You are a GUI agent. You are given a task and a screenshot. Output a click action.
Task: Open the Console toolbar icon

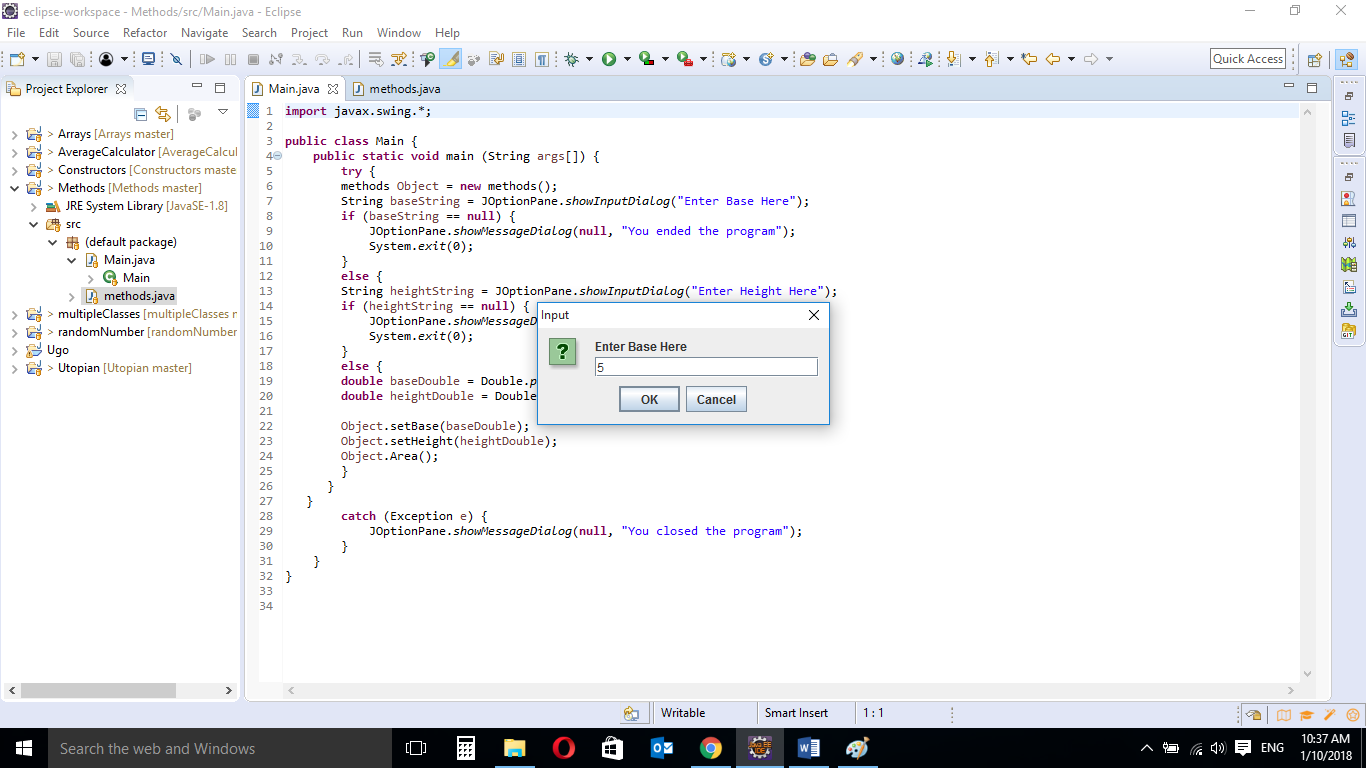148,59
